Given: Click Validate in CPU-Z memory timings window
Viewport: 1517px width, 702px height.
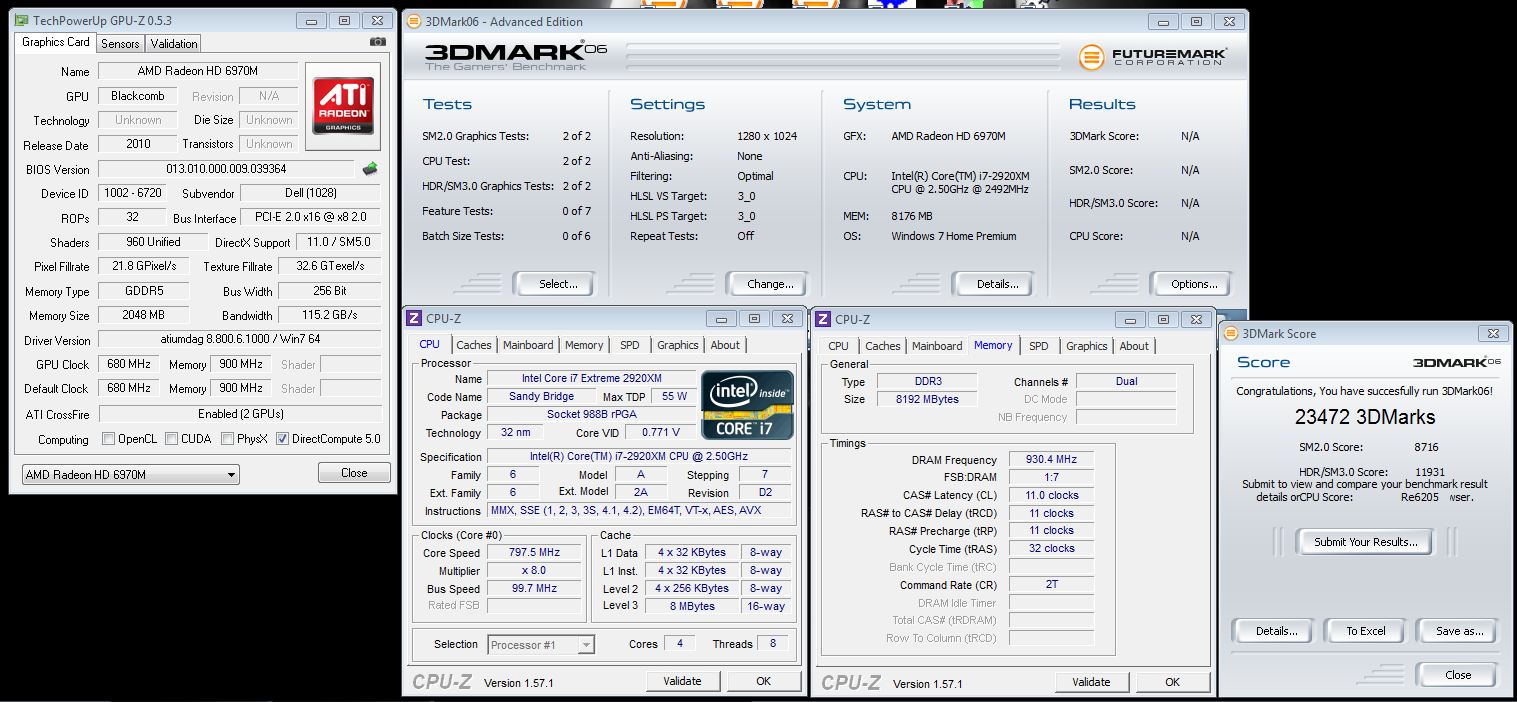Looking at the screenshot, I should tap(1091, 682).
